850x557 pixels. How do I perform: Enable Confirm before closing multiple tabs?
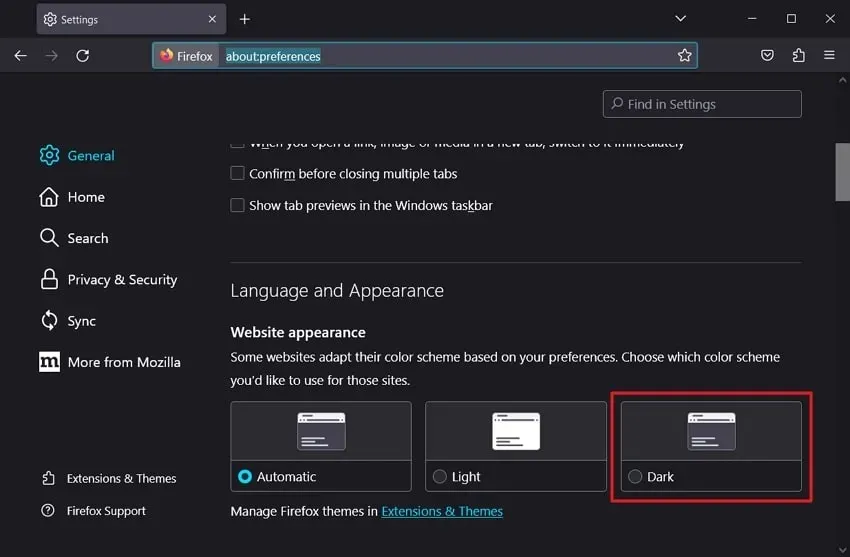pos(237,173)
